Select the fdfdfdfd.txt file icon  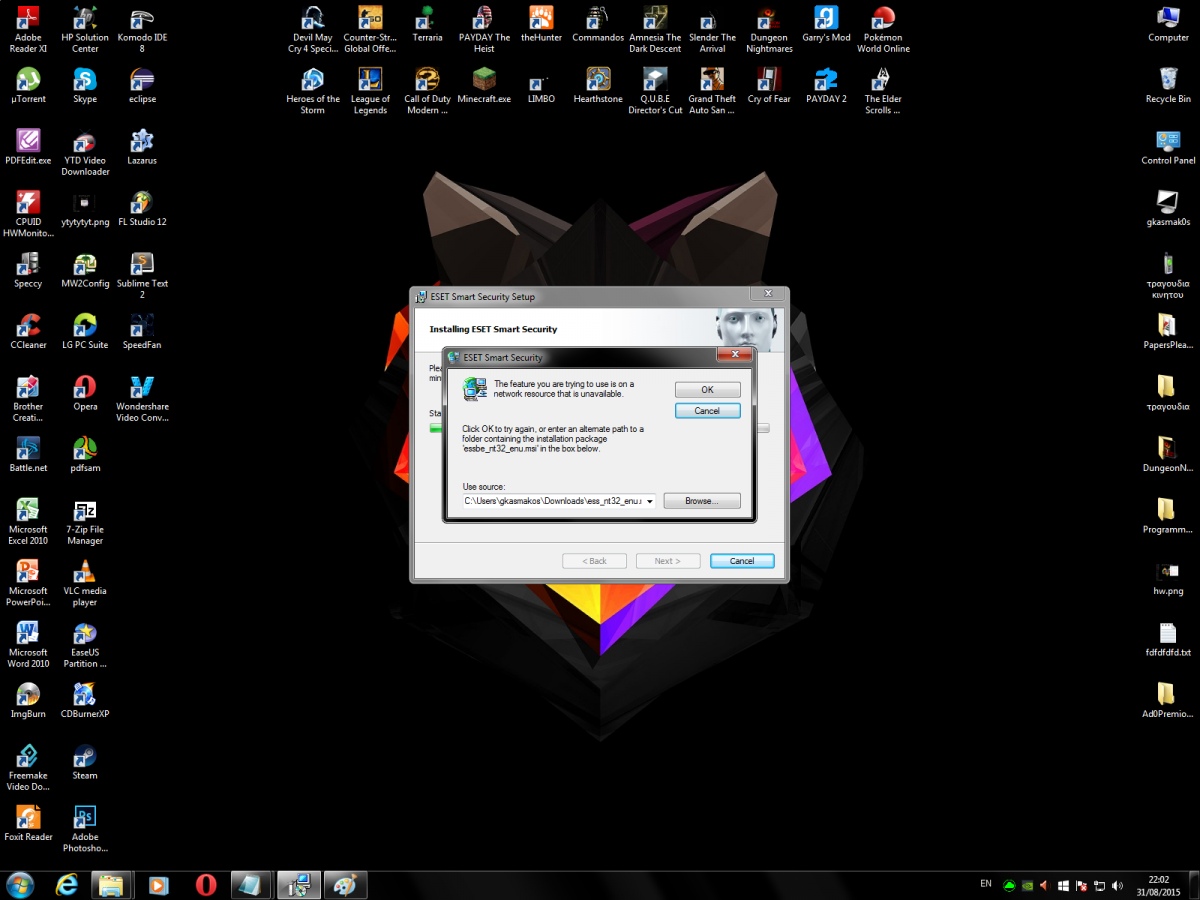[1168, 639]
